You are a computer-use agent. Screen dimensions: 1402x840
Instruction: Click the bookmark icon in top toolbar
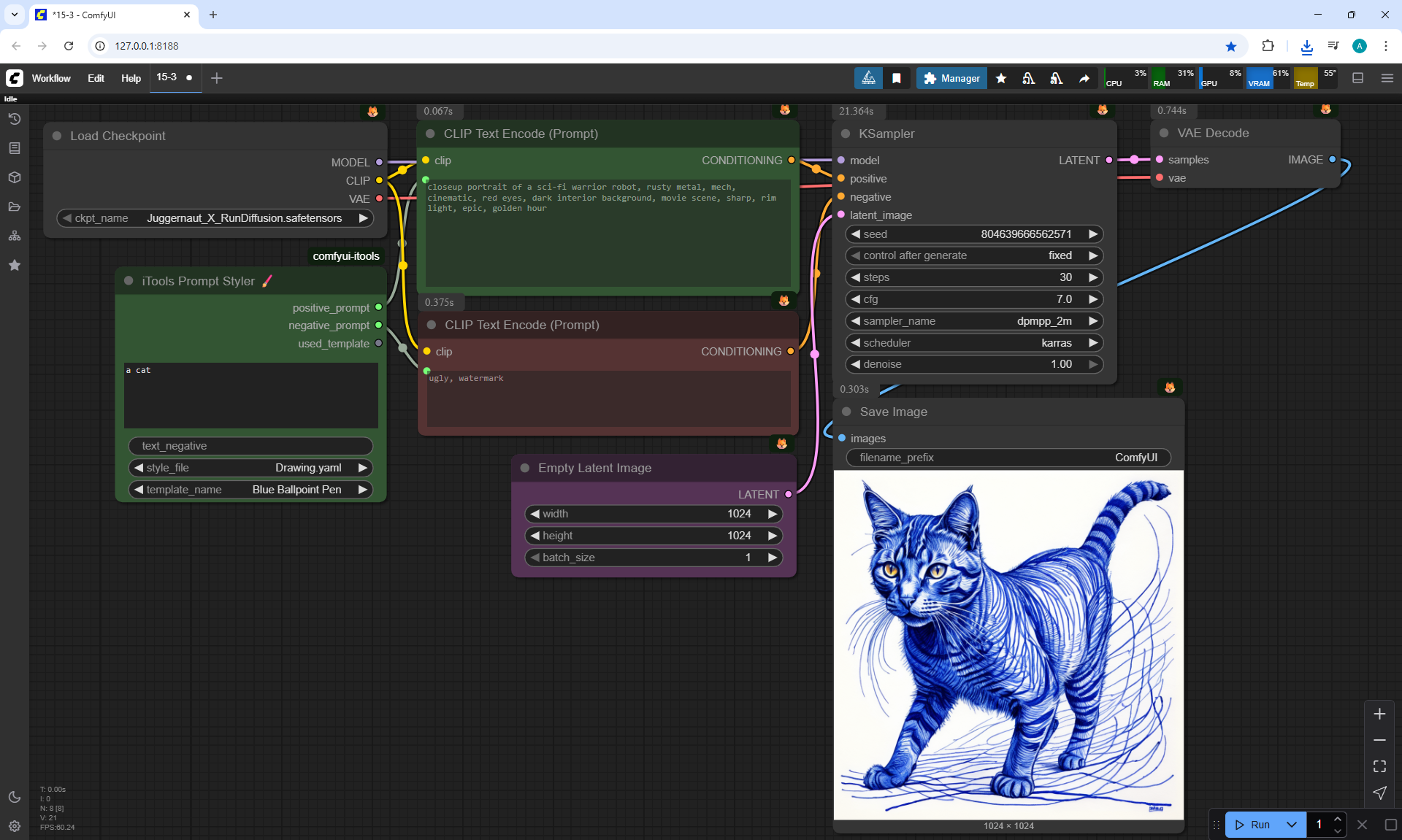point(897,78)
